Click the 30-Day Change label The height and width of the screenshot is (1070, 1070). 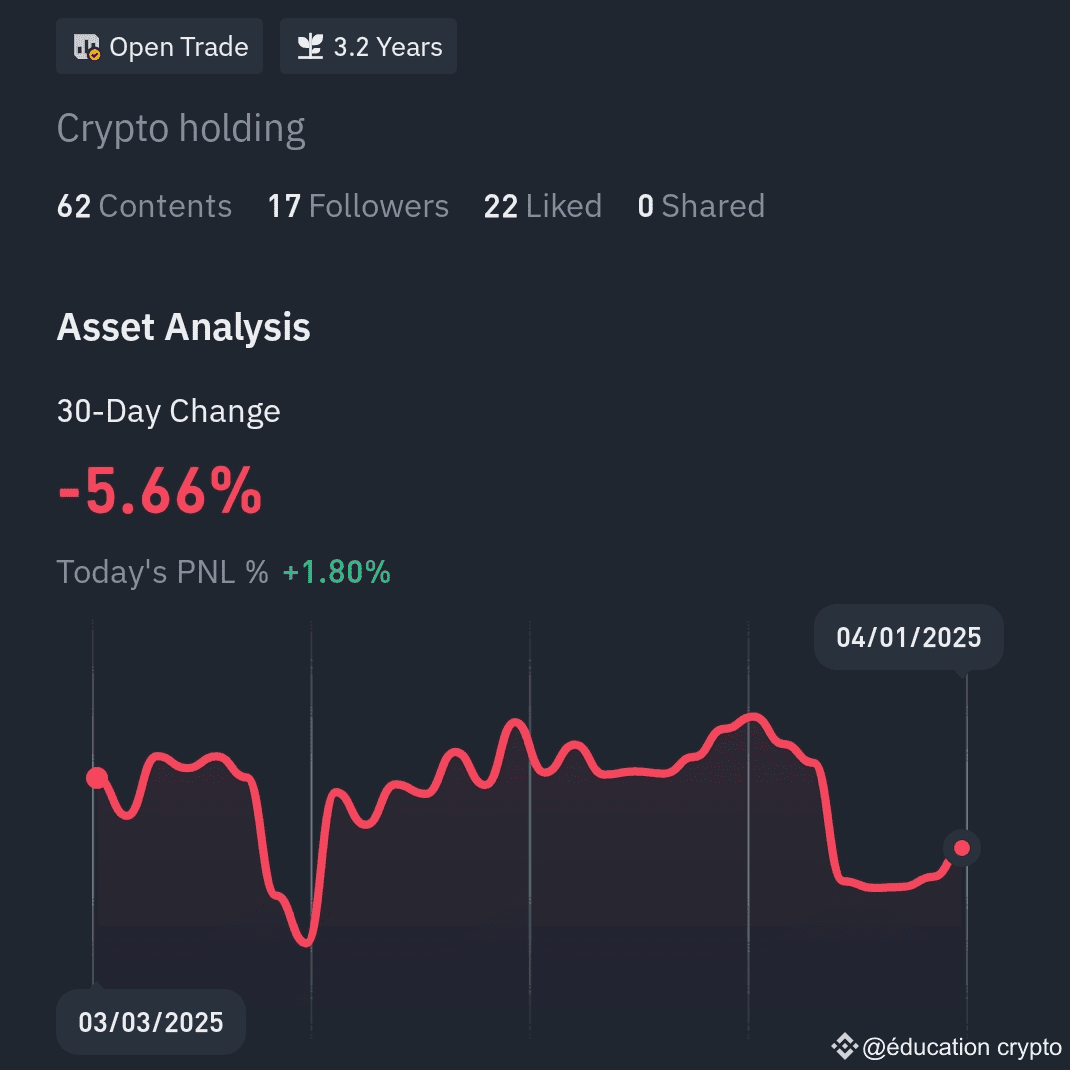click(169, 411)
